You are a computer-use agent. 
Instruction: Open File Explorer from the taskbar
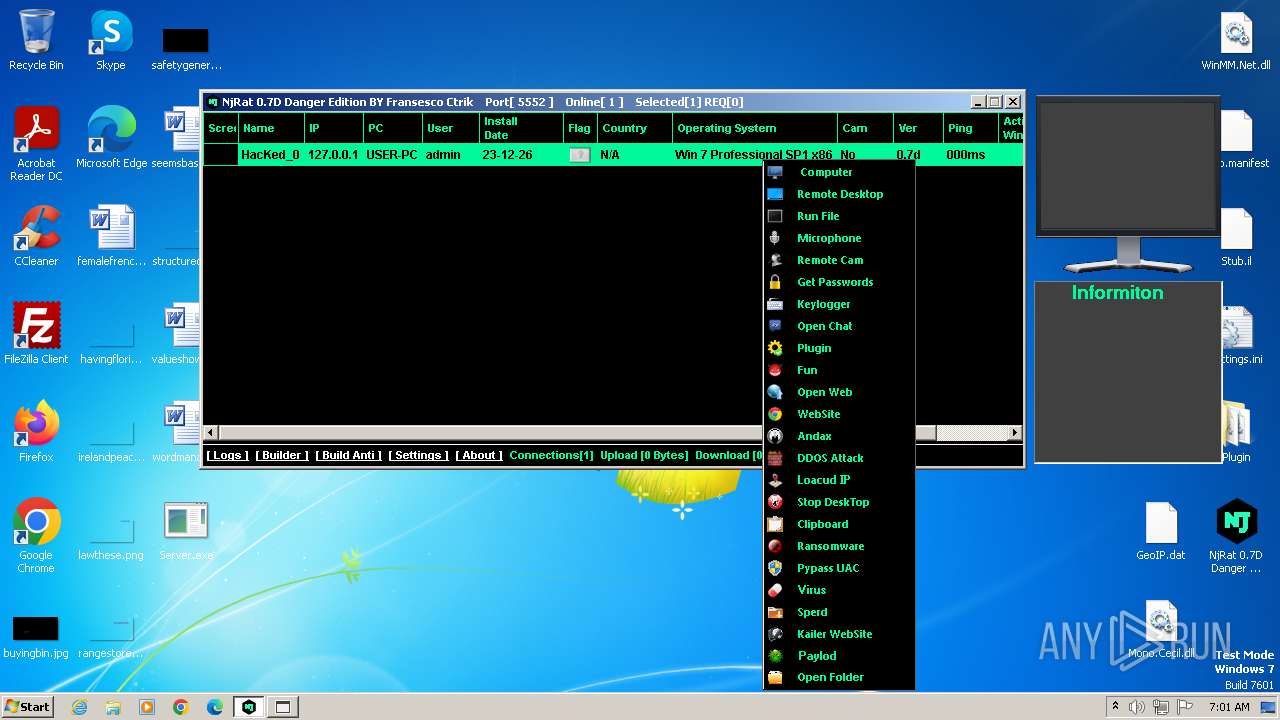pos(113,707)
